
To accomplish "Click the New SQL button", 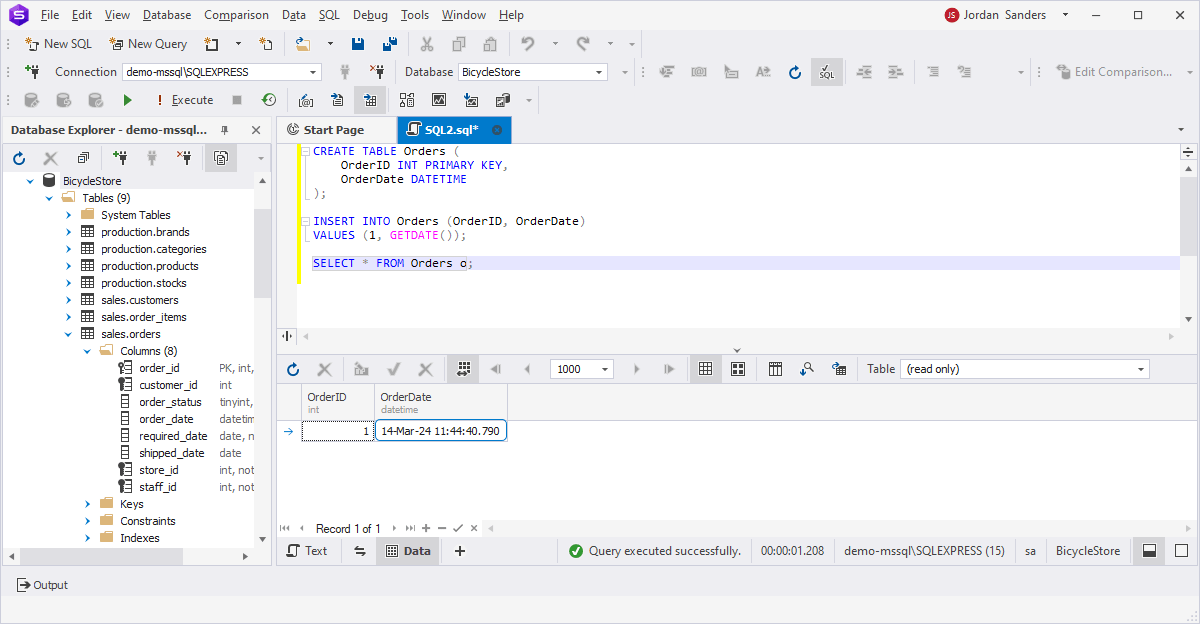I will [58, 44].
